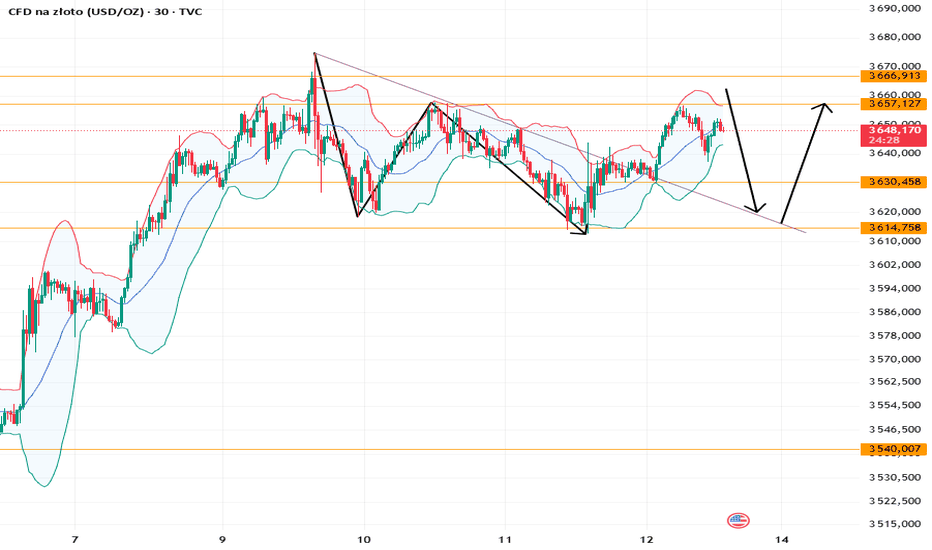Select the 3614,758 orange price label
This screenshot has height=550, width=932.
click(893, 228)
